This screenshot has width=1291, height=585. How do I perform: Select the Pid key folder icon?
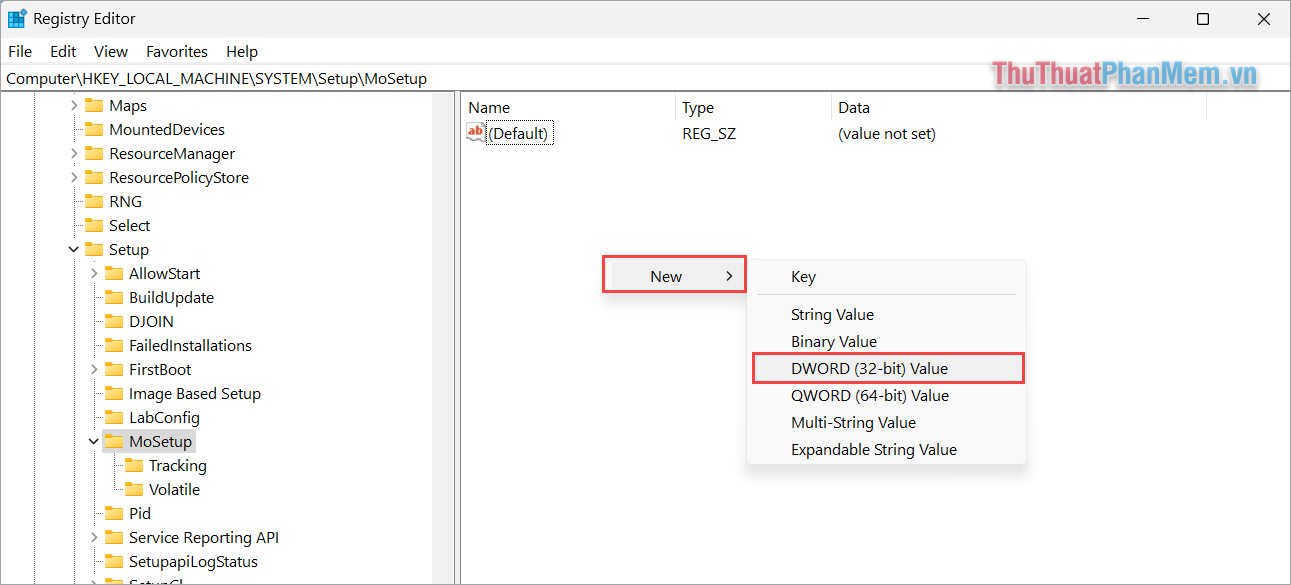pyautogui.click(x=115, y=513)
